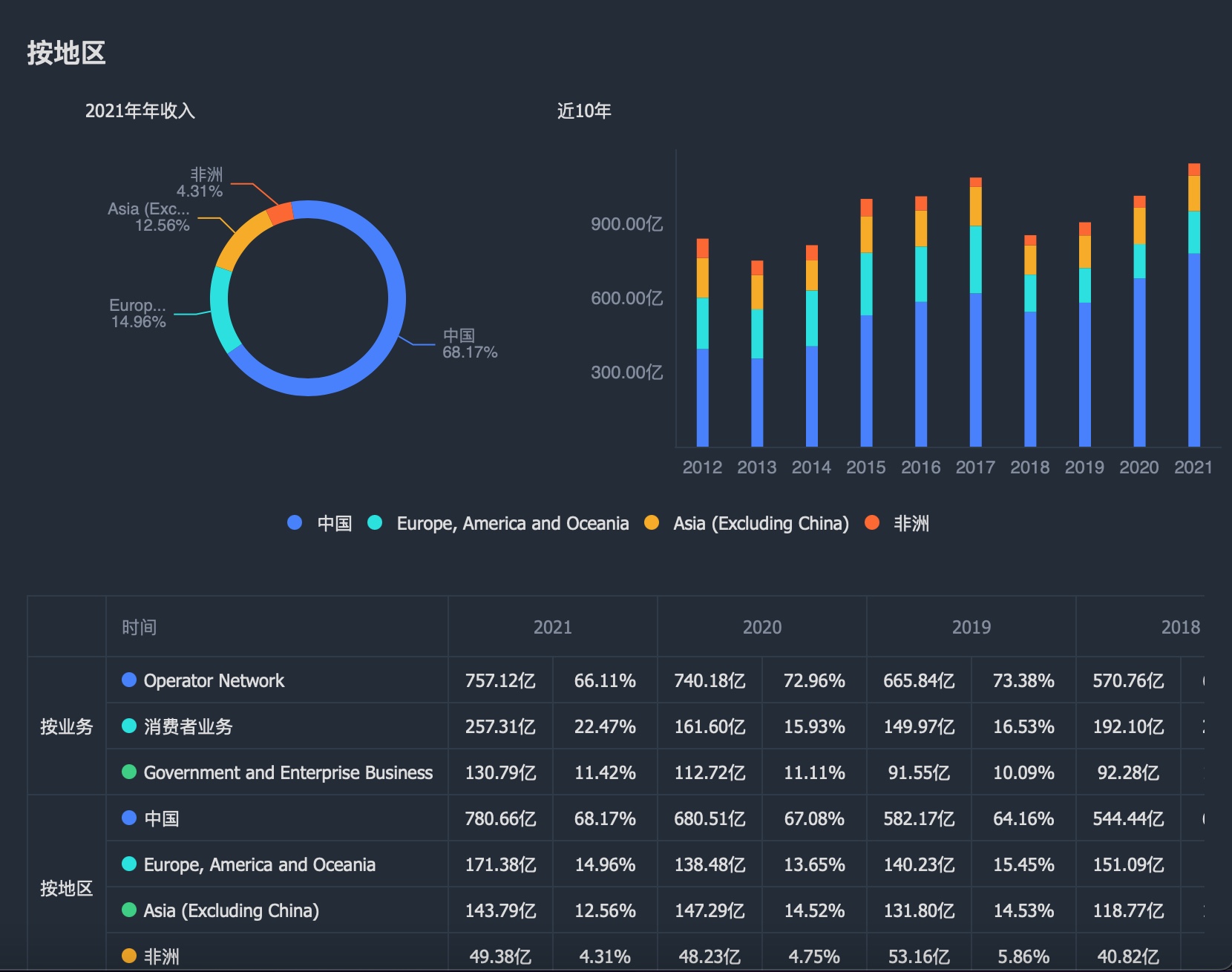Screen dimensions: 1232x972
Task: Click the 2021 stacked bar in chart
Action: (1194, 305)
